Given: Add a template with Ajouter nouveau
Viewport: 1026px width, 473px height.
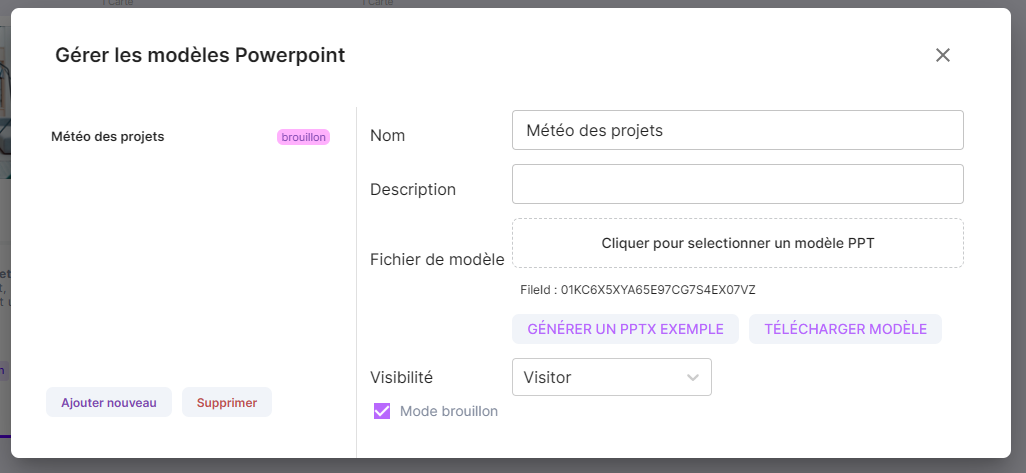Looking at the screenshot, I should point(109,402).
